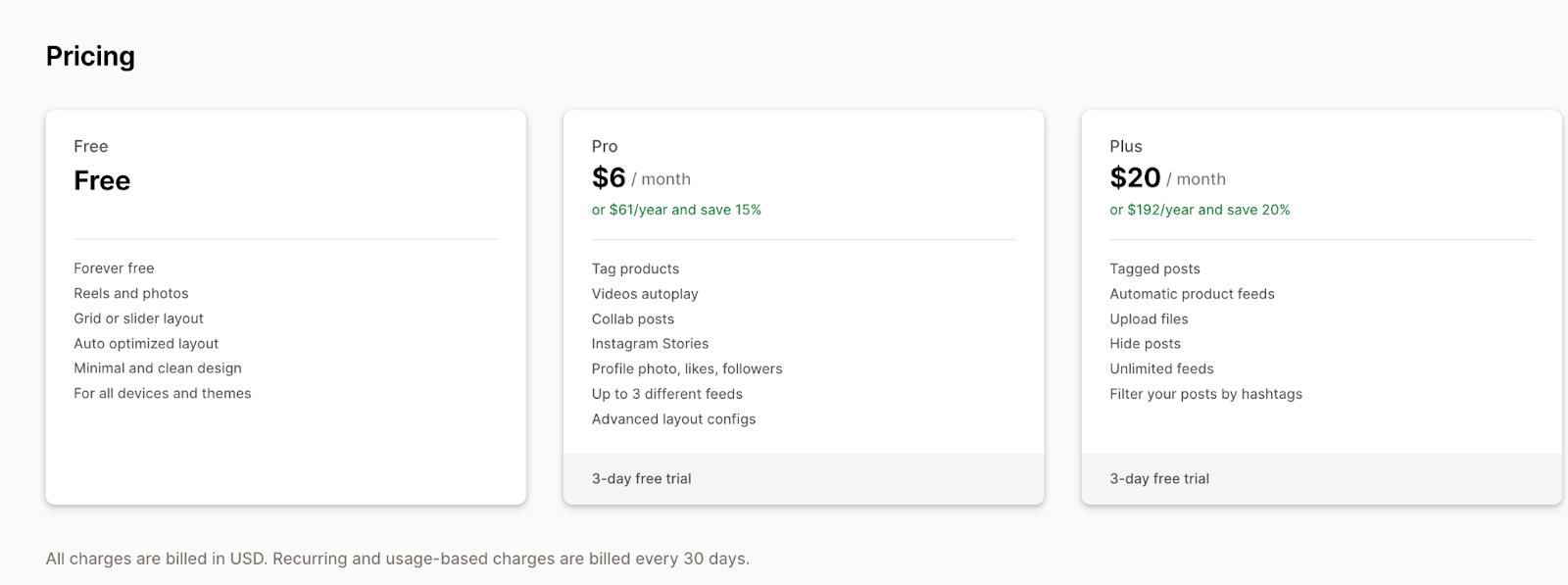Viewport: 1568px width, 585px height.
Task: Select the Free plan card title
Action: [x=90, y=146]
